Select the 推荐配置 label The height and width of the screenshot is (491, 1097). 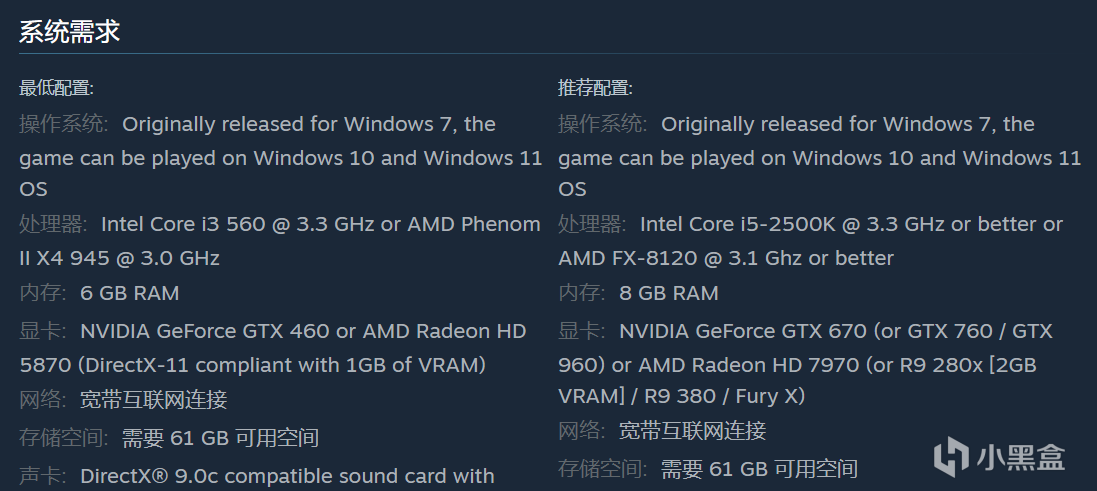click(x=595, y=88)
